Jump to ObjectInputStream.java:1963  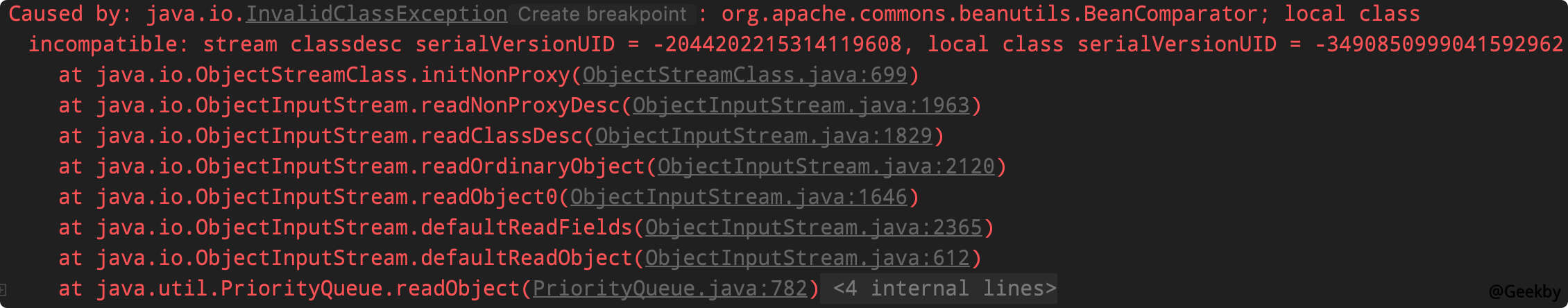801,105
